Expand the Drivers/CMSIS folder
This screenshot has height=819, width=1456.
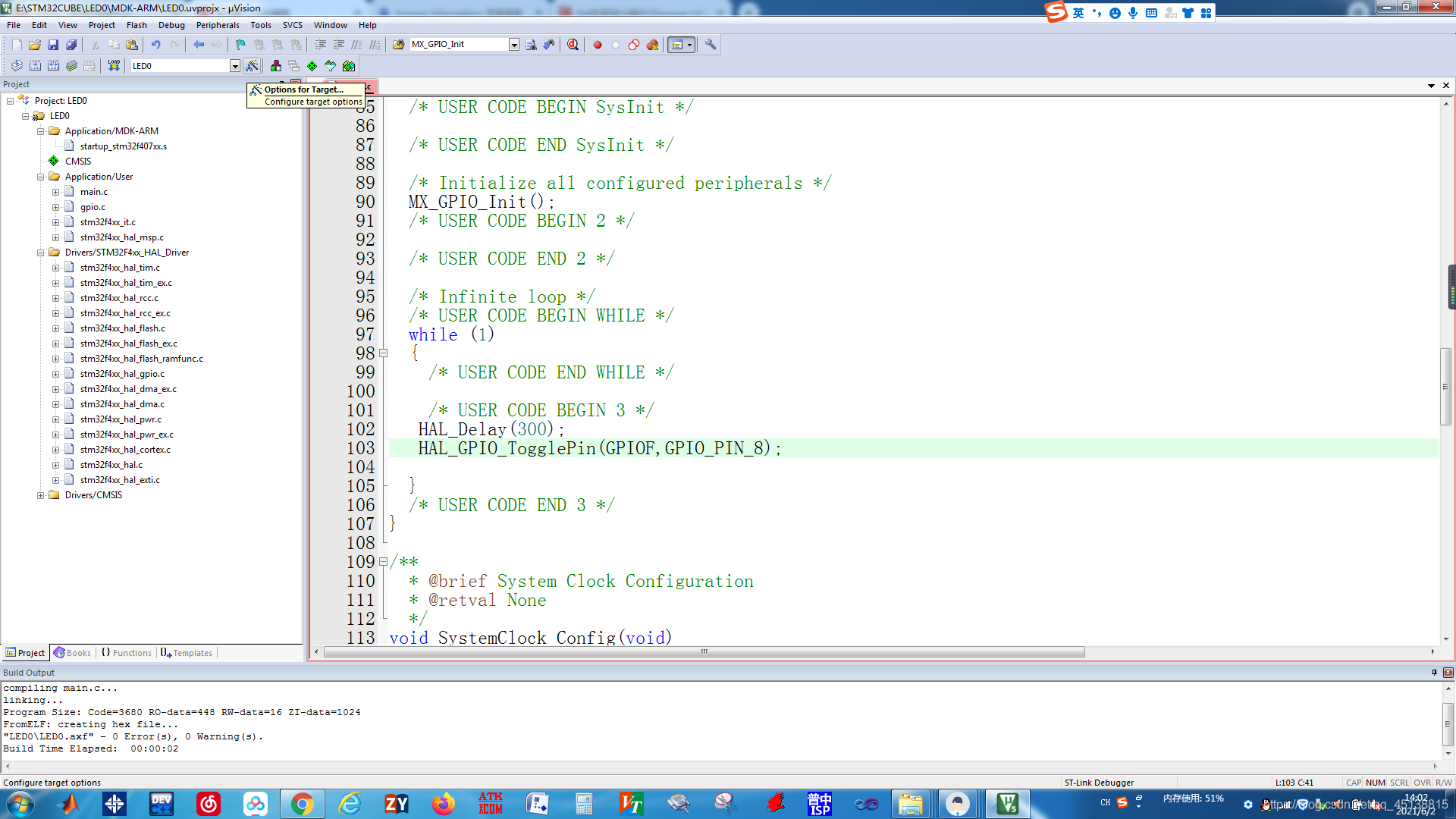click(x=41, y=495)
